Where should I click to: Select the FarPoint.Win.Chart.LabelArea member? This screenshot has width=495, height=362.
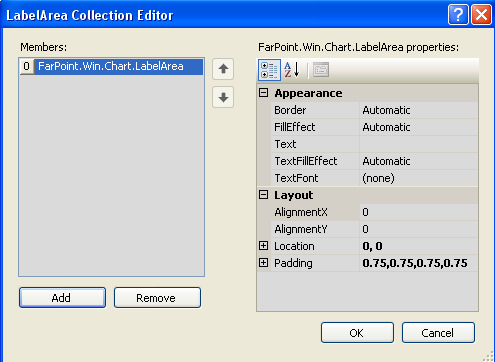click(111, 66)
